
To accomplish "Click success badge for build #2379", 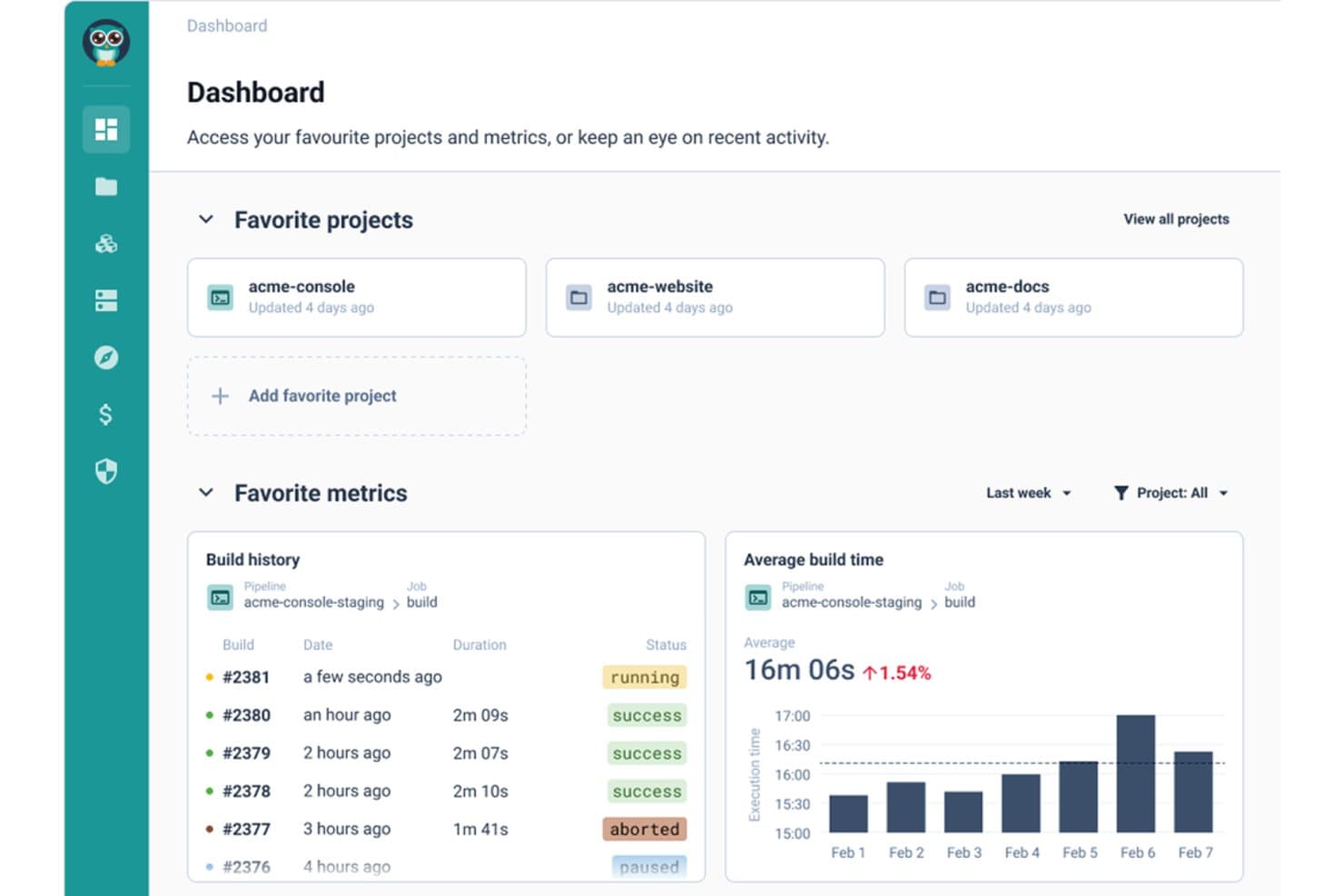I will coord(647,753).
